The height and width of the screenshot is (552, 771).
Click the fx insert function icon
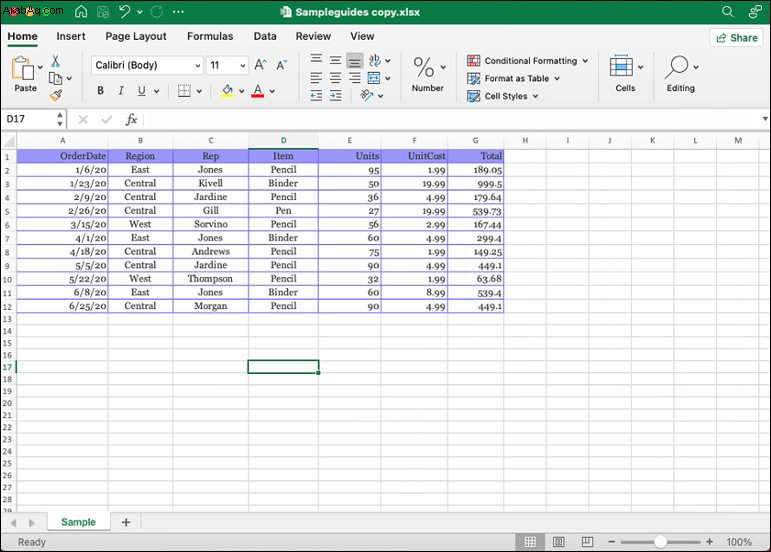pos(131,119)
